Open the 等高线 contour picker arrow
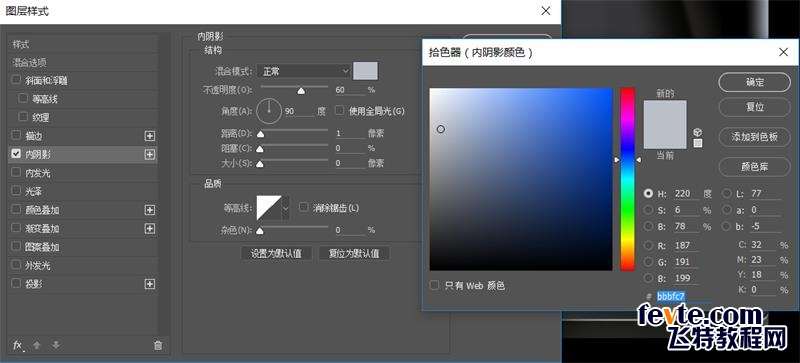This screenshot has height=363, width=800. [285, 207]
